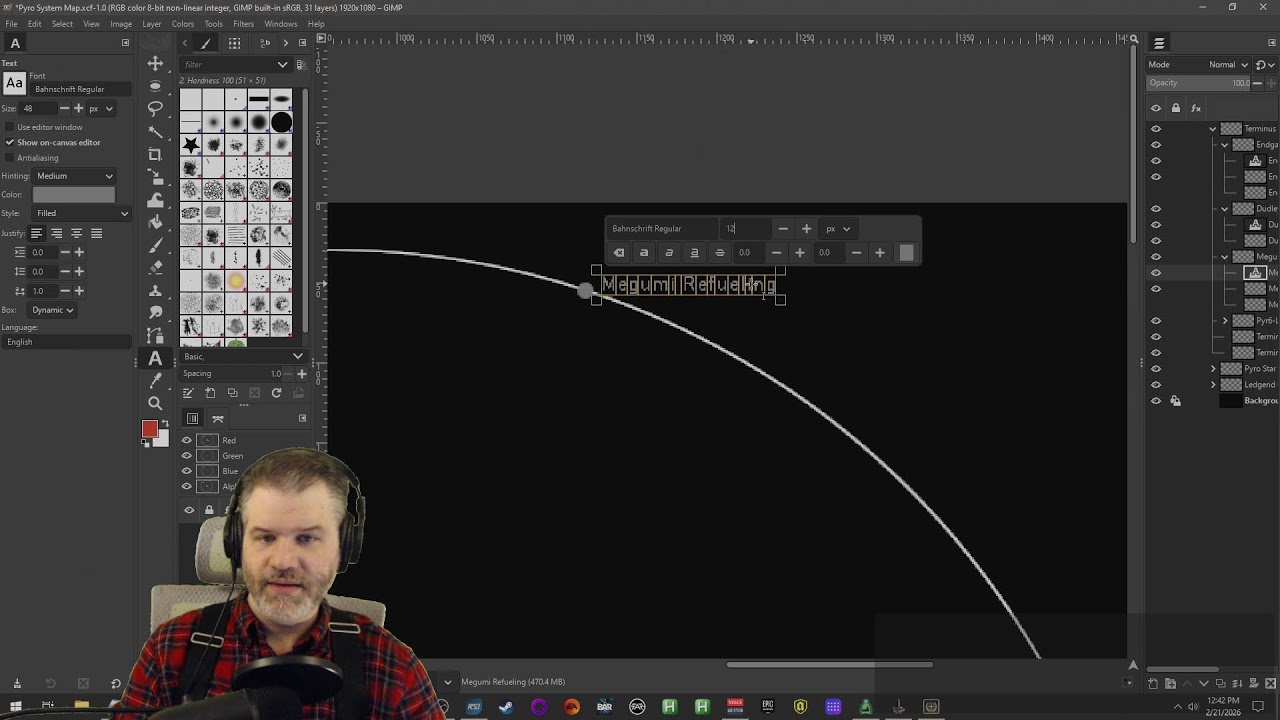Select the Eraser tool

point(155,268)
